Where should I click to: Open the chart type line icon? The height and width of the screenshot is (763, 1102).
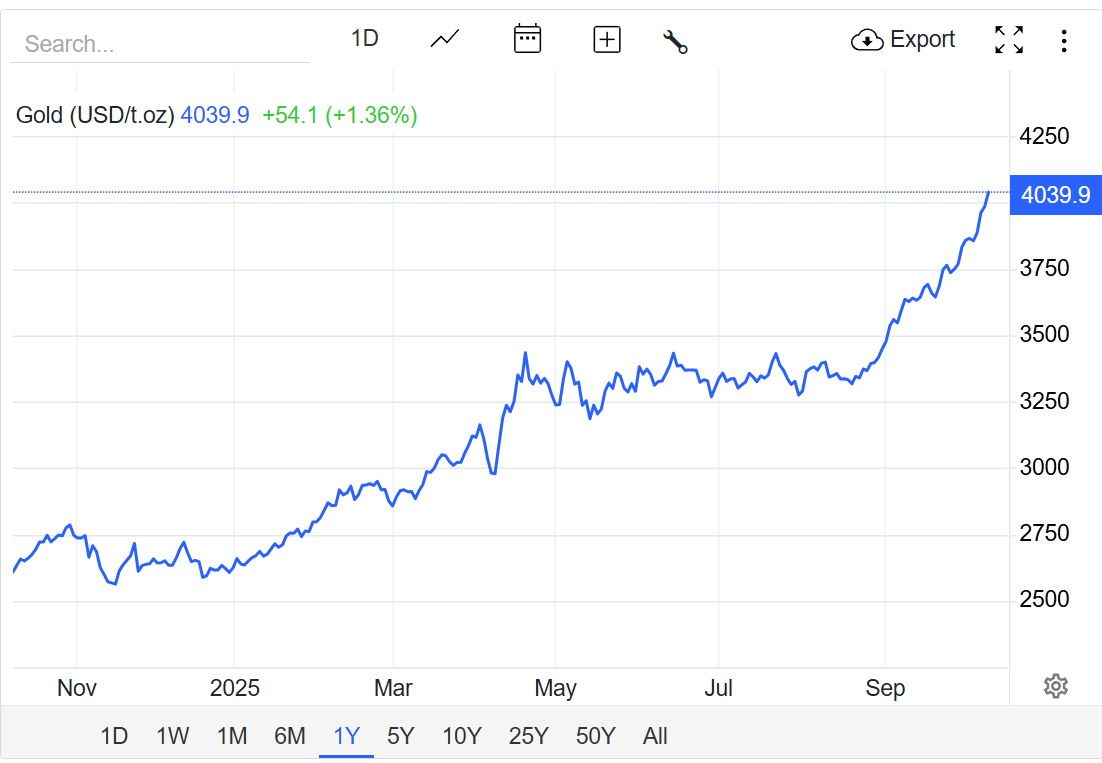pyautogui.click(x=445, y=40)
